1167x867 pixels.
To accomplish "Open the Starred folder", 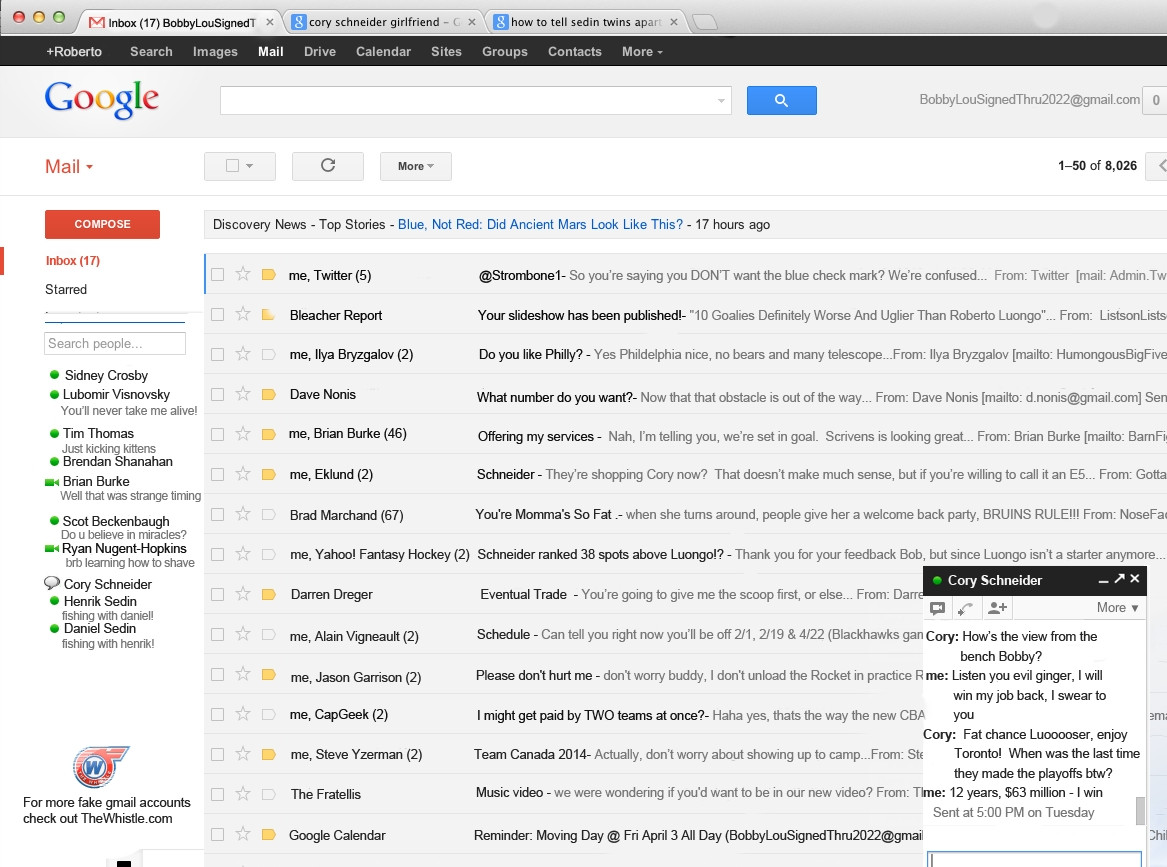I will 66,289.
